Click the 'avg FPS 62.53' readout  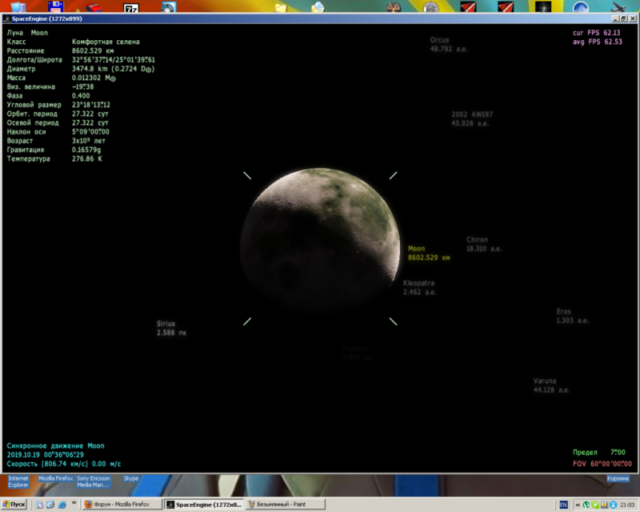coord(598,42)
